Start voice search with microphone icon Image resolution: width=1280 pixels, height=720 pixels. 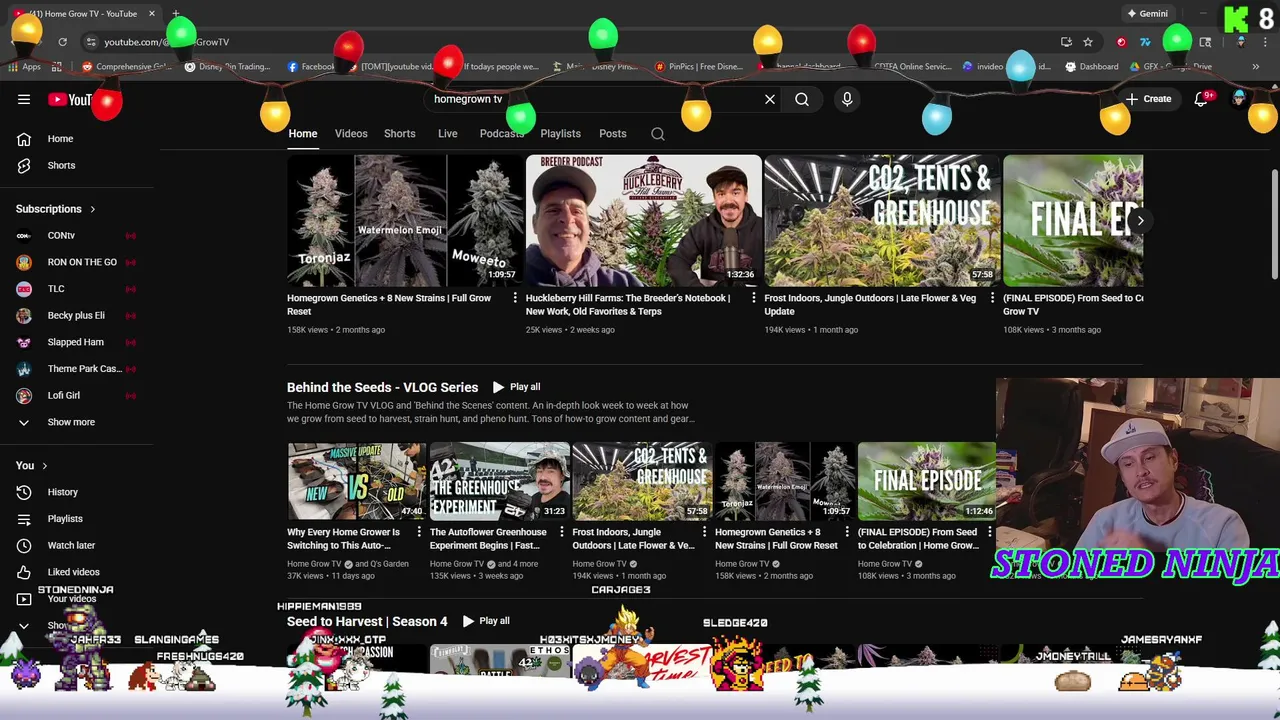[847, 99]
